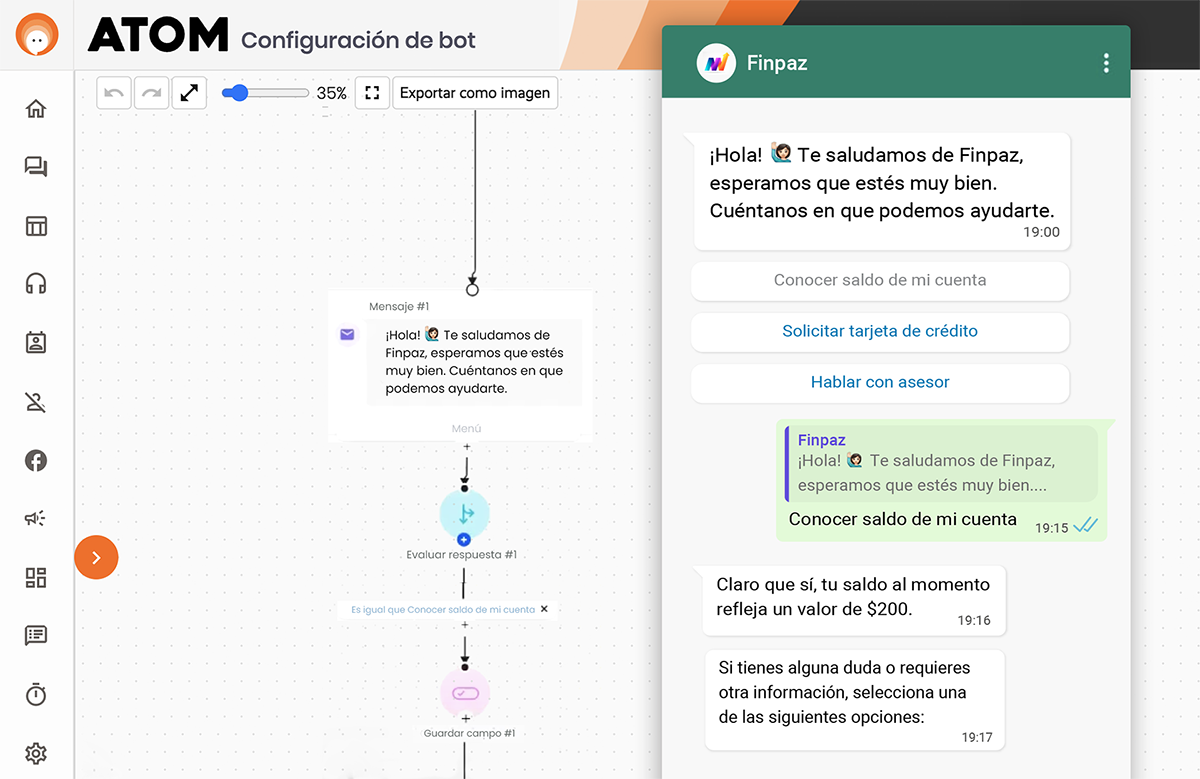Click the expand diagonal arrows button
The width and height of the screenshot is (1200, 779).
(x=189, y=93)
